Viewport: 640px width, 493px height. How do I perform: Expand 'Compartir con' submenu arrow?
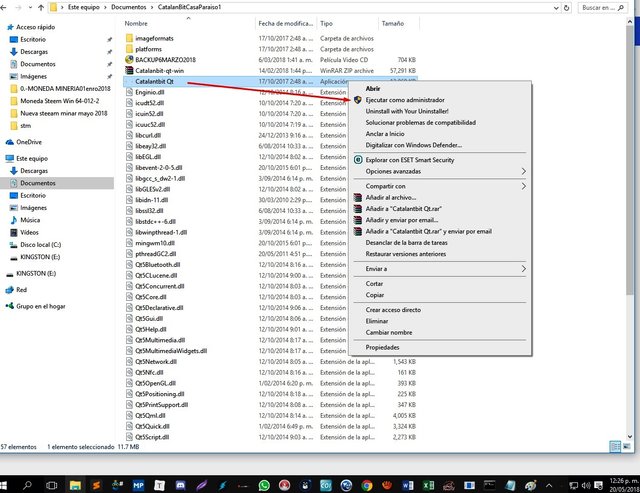(x=524, y=186)
